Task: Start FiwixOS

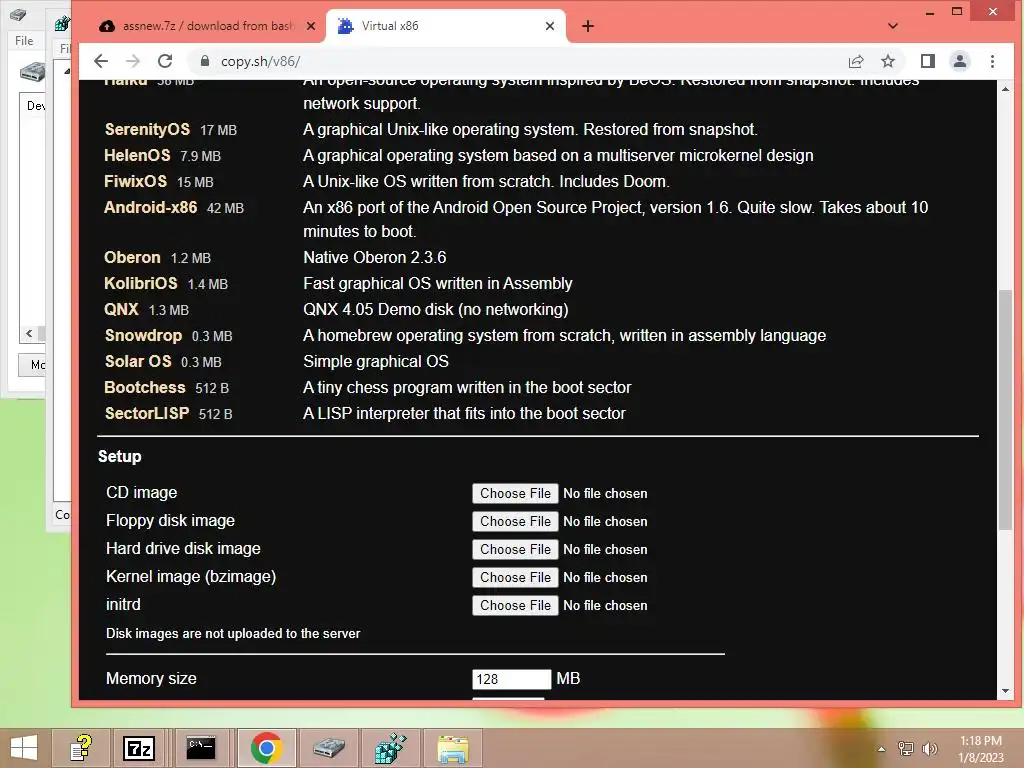Action: point(135,182)
